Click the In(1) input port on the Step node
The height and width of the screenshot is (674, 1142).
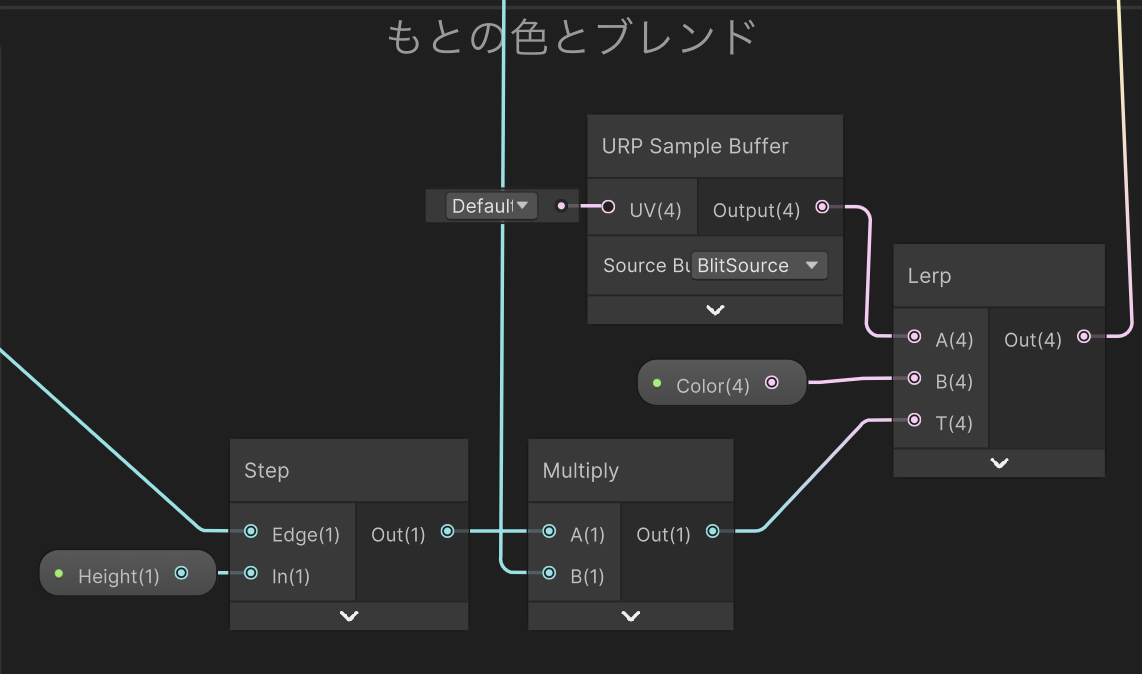[x=251, y=573]
